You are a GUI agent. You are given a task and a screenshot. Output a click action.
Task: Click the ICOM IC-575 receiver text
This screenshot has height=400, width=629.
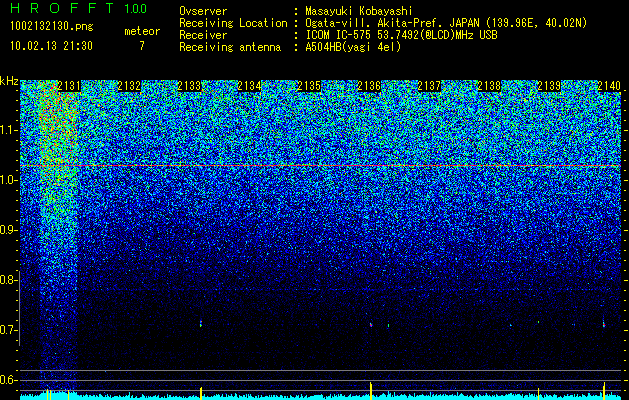[x=401, y=35]
